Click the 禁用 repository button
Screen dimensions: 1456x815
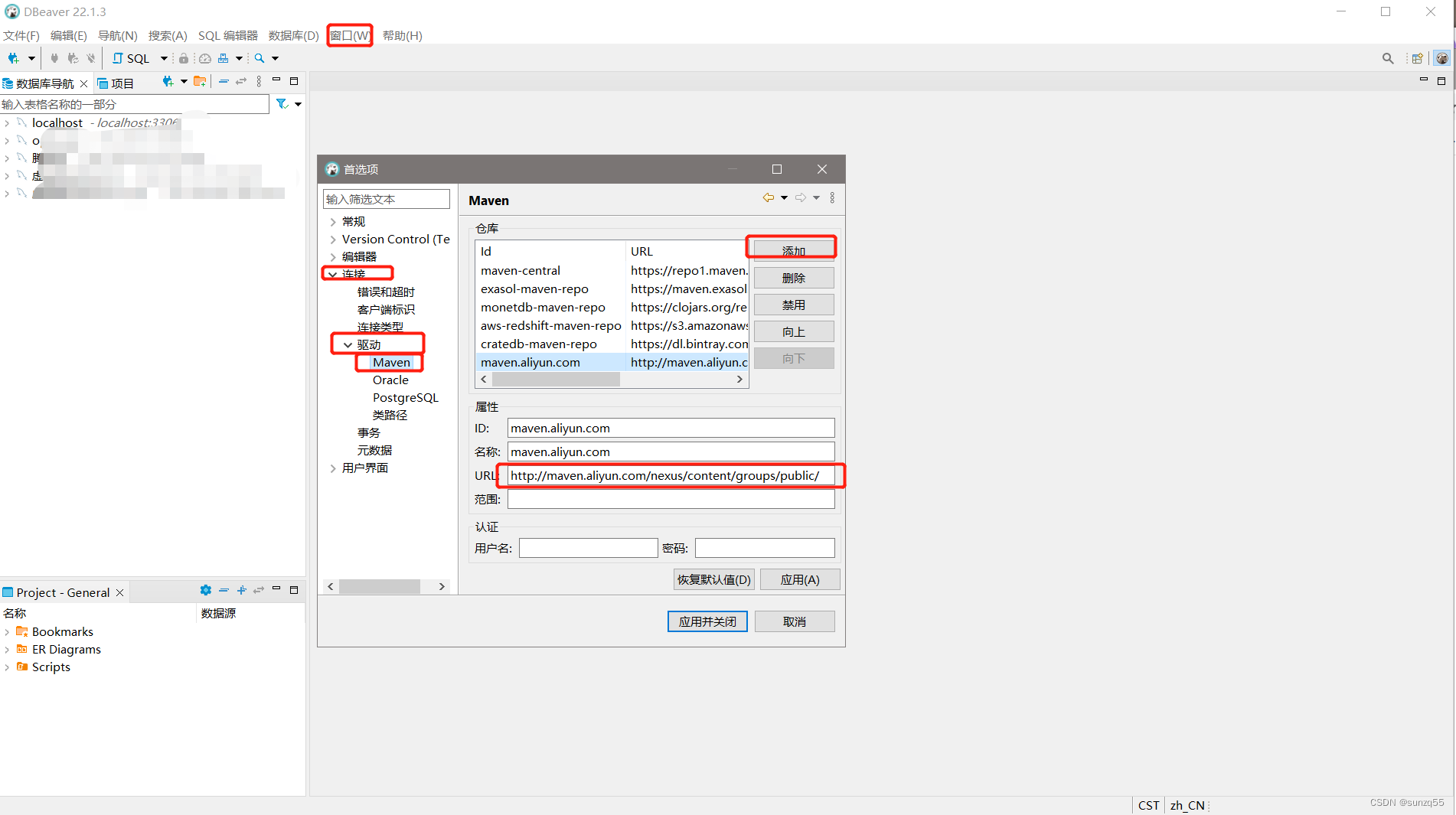[x=794, y=305]
